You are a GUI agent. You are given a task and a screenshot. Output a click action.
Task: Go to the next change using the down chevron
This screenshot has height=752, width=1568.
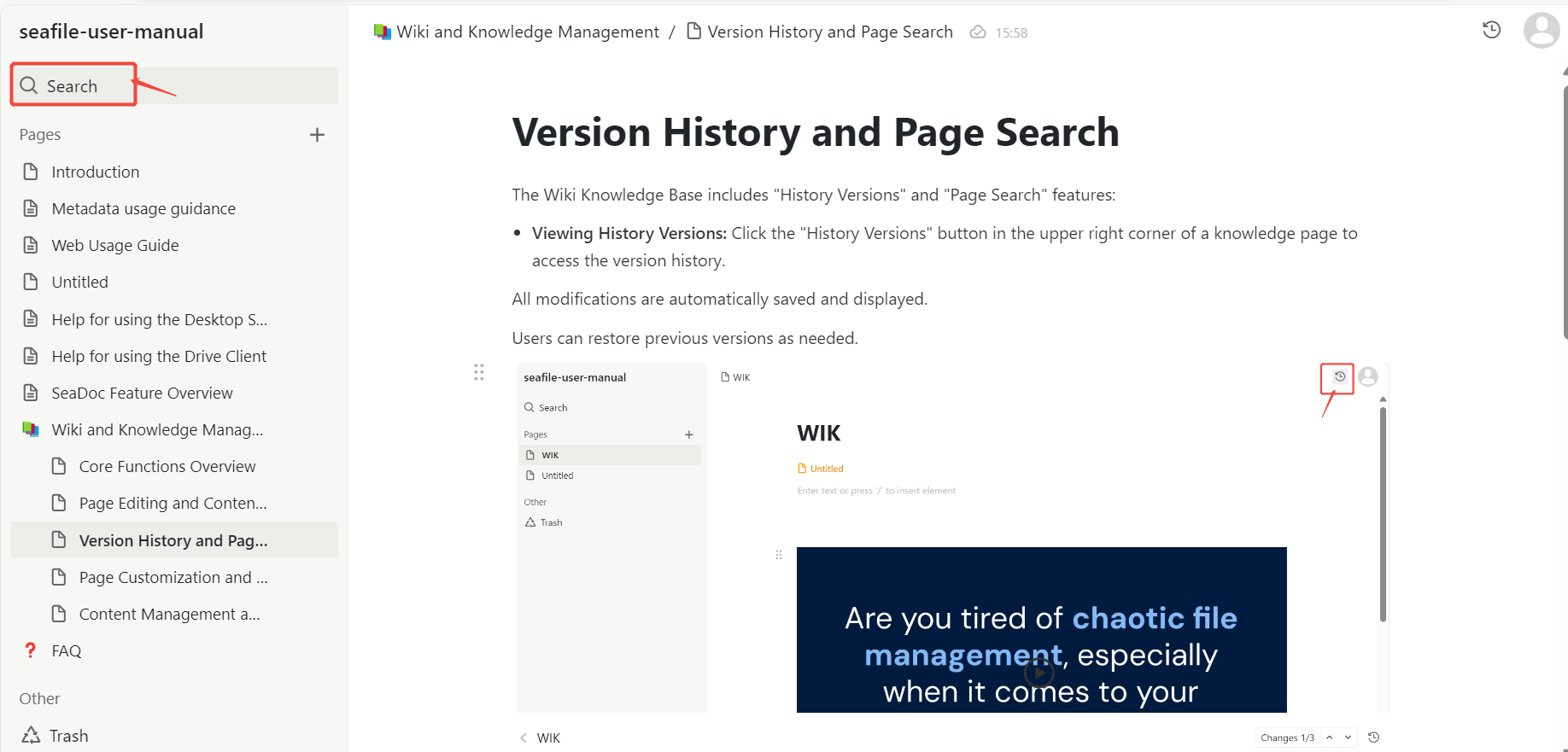point(1348,737)
